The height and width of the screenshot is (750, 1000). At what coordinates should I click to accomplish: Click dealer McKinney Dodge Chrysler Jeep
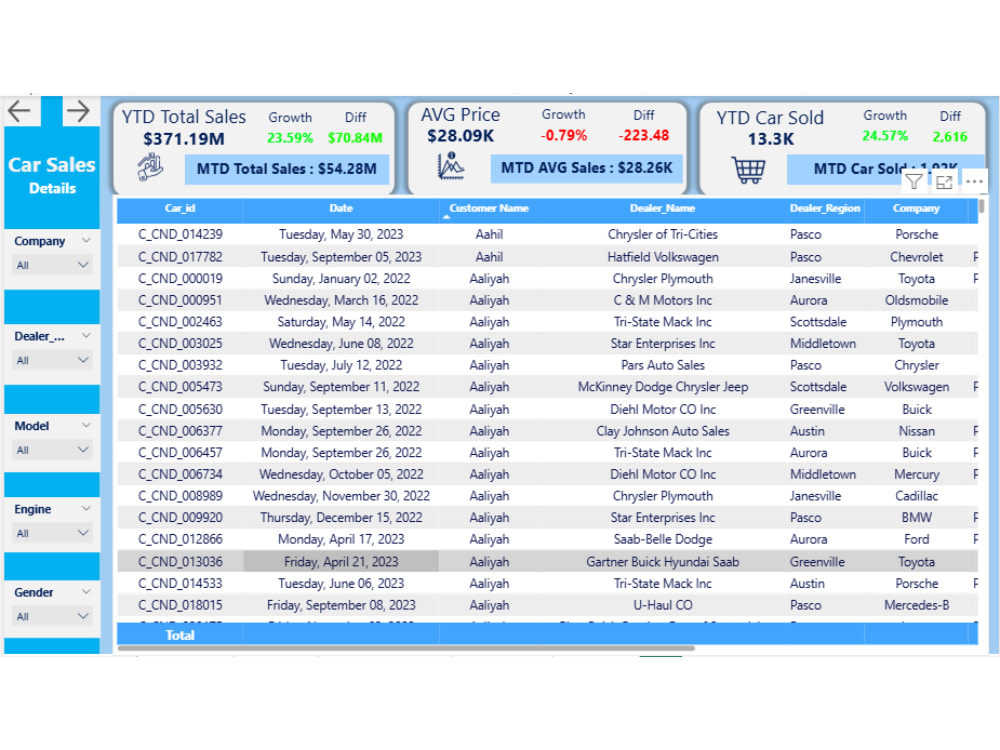(x=663, y=387)
